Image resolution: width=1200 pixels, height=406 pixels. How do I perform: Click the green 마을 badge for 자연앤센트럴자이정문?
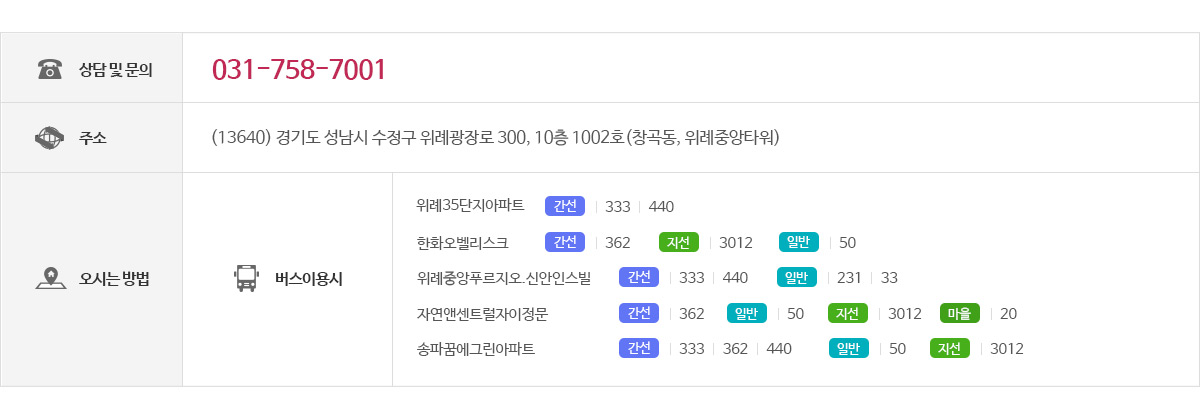tap(960, 313)
